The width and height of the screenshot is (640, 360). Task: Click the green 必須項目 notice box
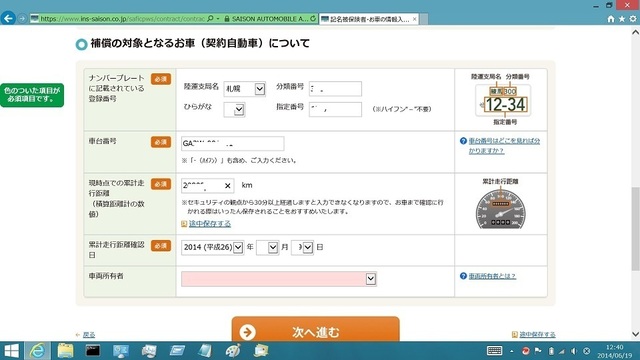32,95
